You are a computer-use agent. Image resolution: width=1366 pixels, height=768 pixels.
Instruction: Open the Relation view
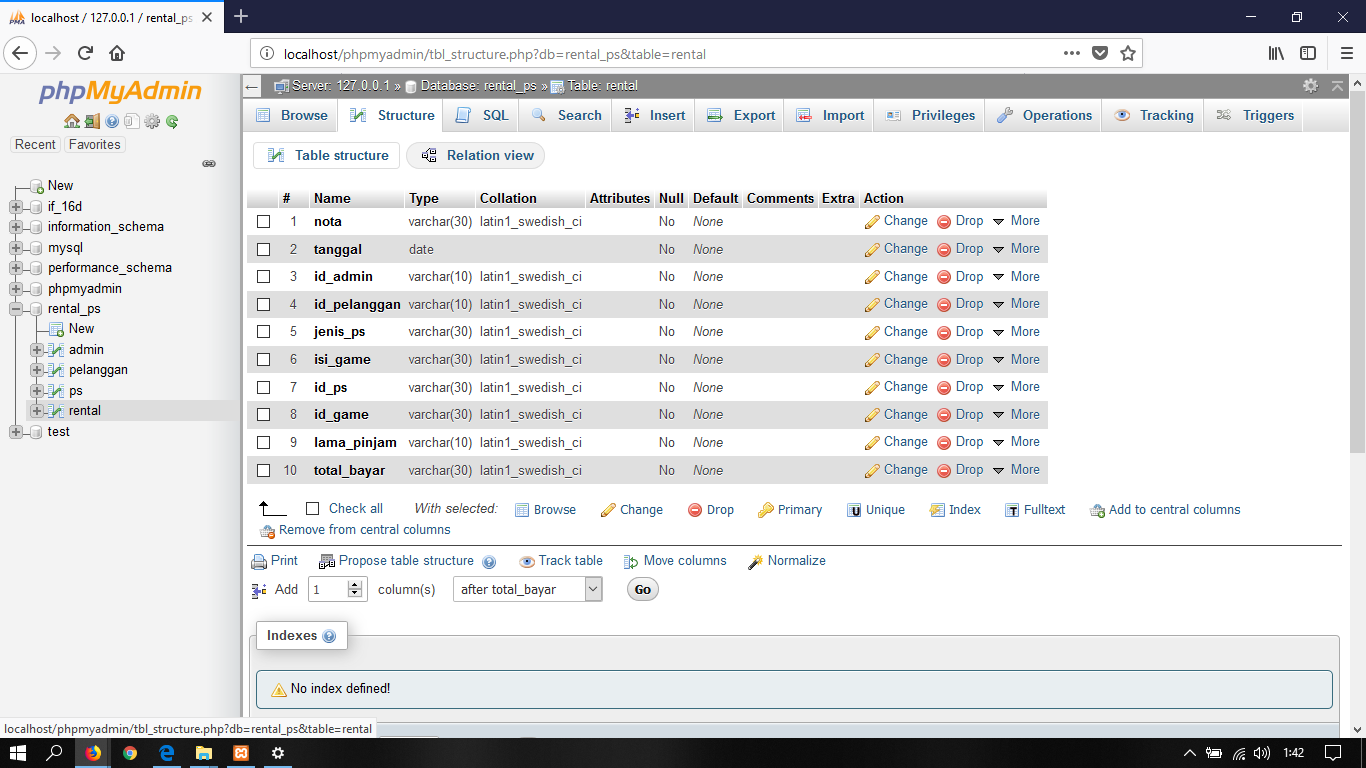point(487,155)
